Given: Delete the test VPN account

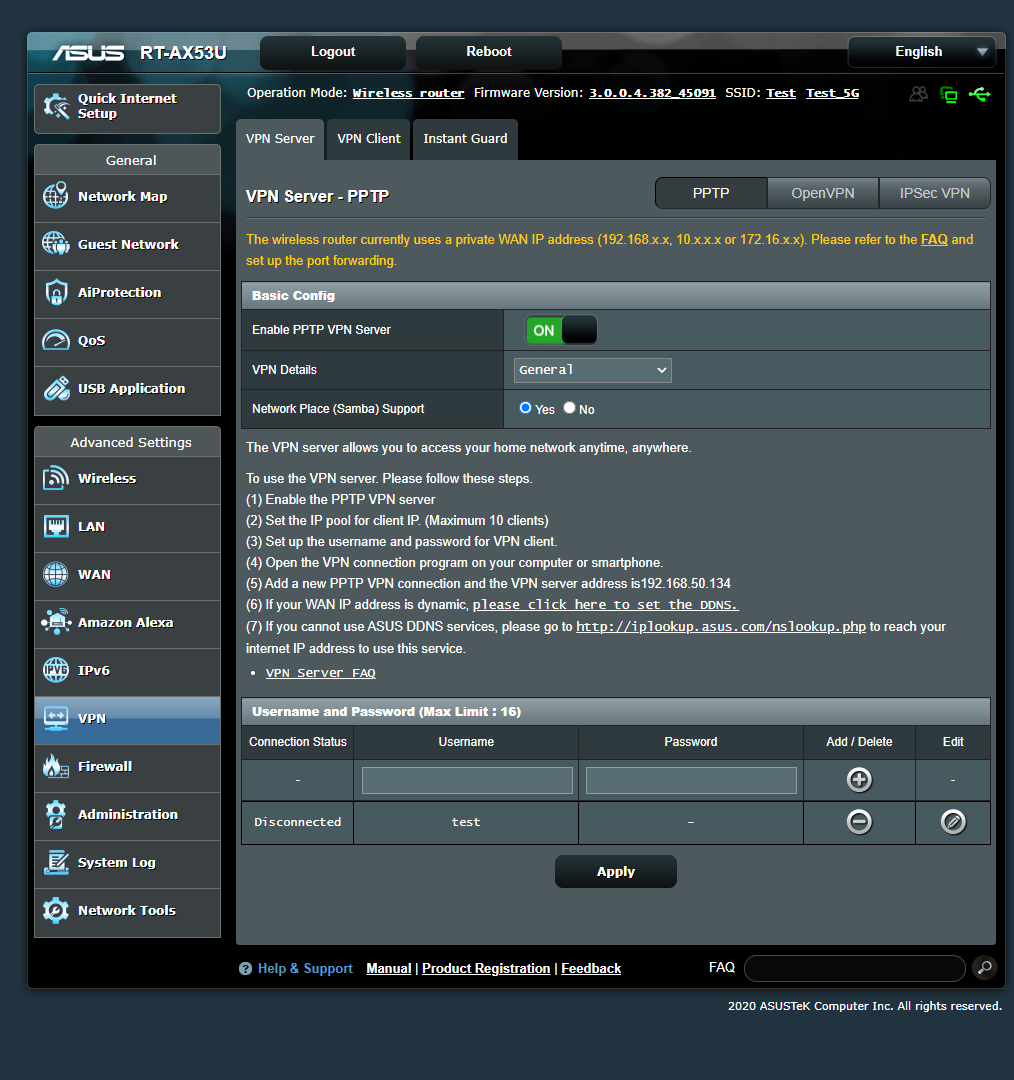Looking at the screenshot, I should pos(858,821).
